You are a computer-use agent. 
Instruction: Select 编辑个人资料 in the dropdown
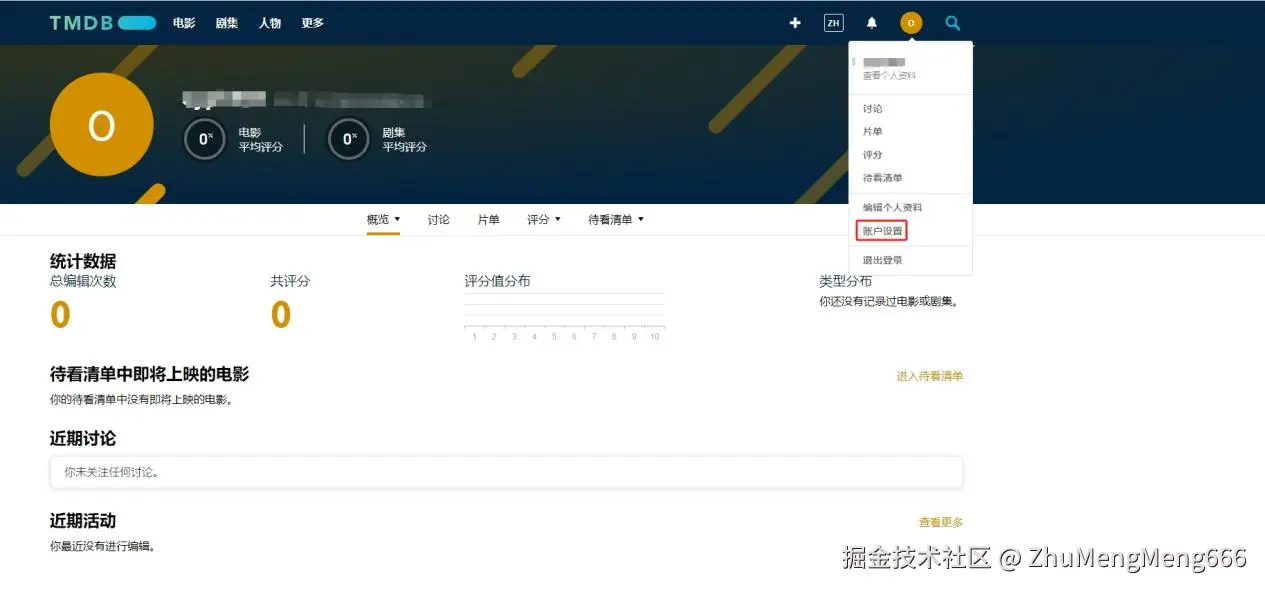(893, 208)
